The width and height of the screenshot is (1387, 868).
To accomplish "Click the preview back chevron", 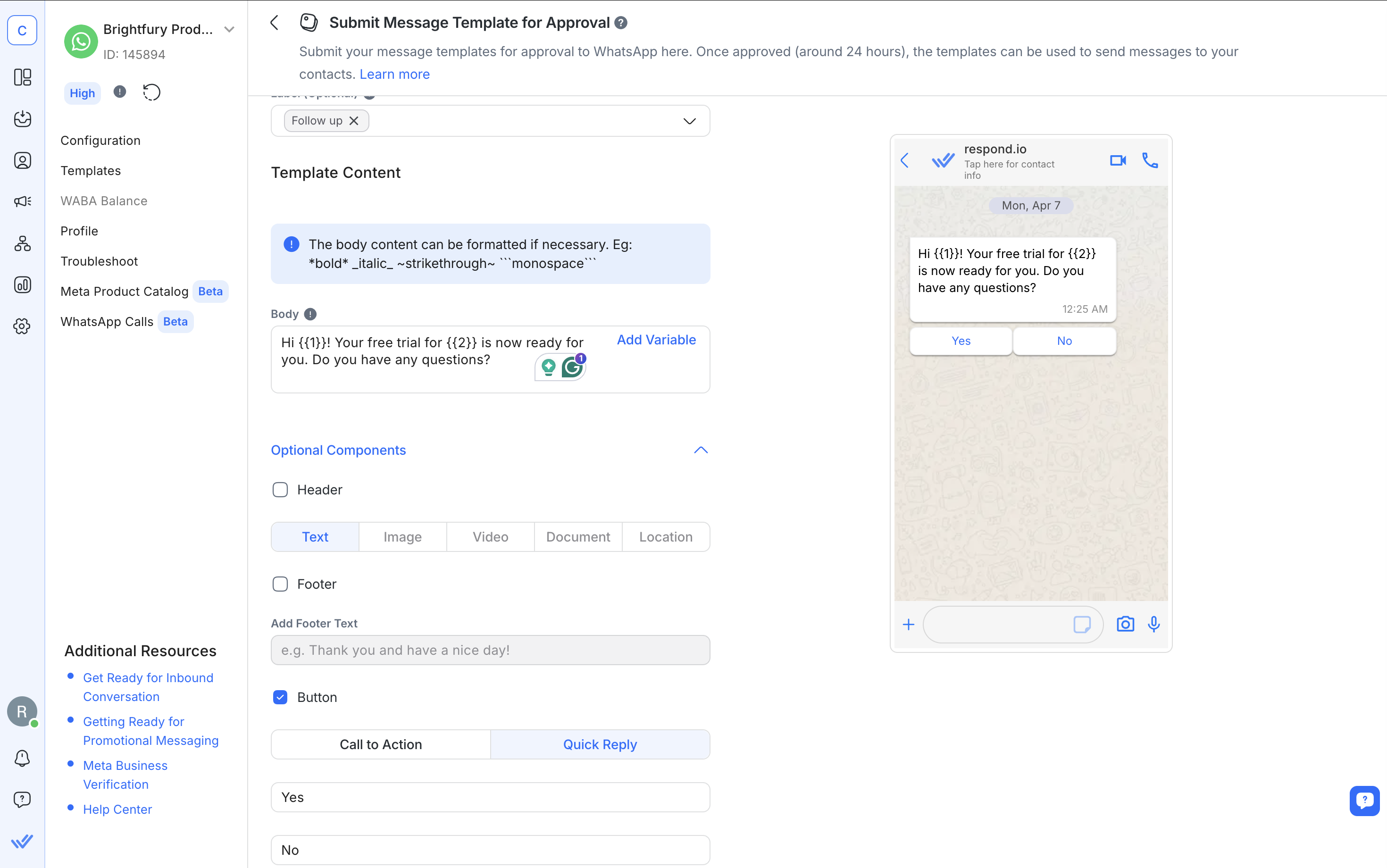I will point(905,160).
